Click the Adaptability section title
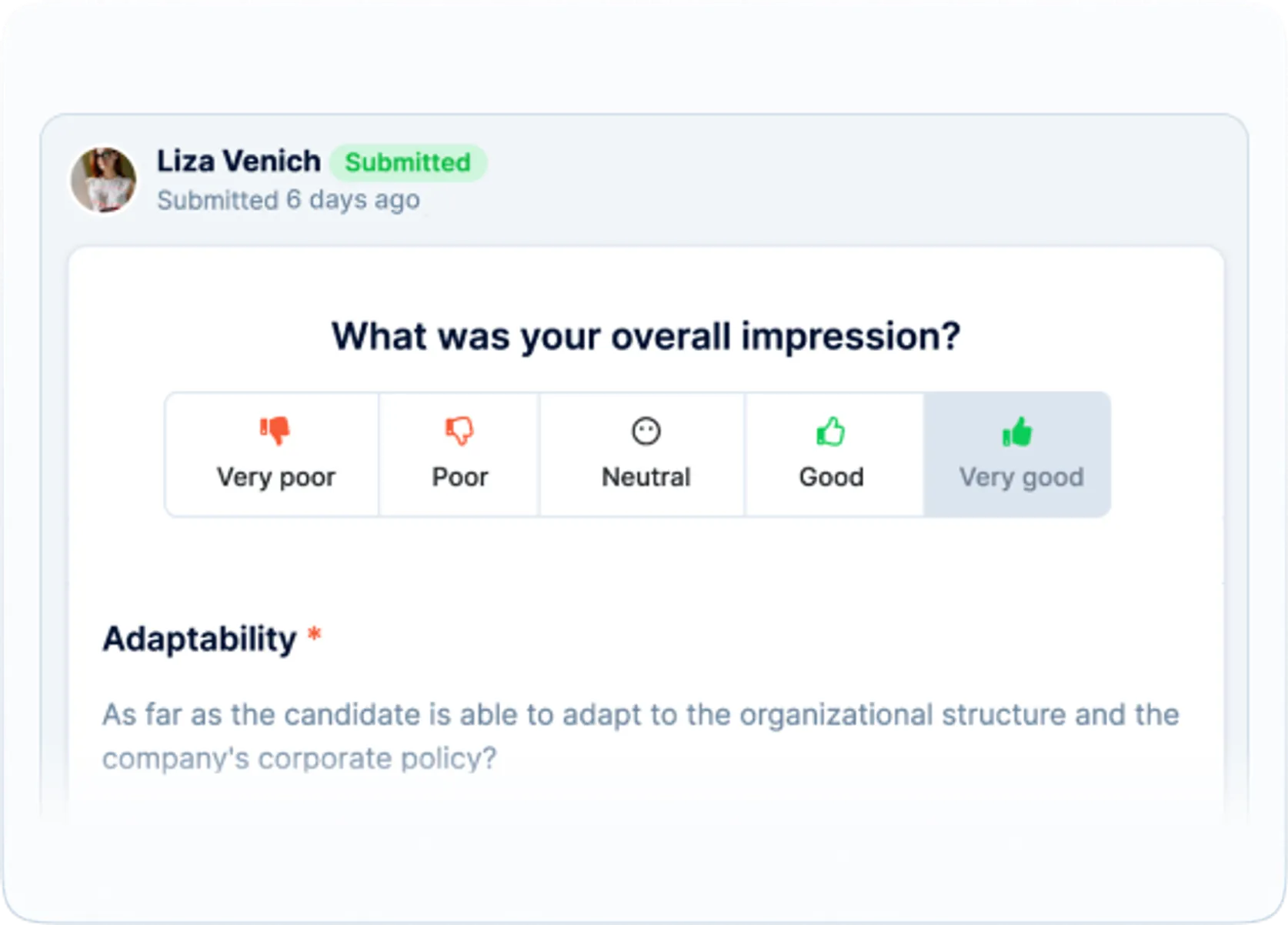 click(x=199, y=639)
